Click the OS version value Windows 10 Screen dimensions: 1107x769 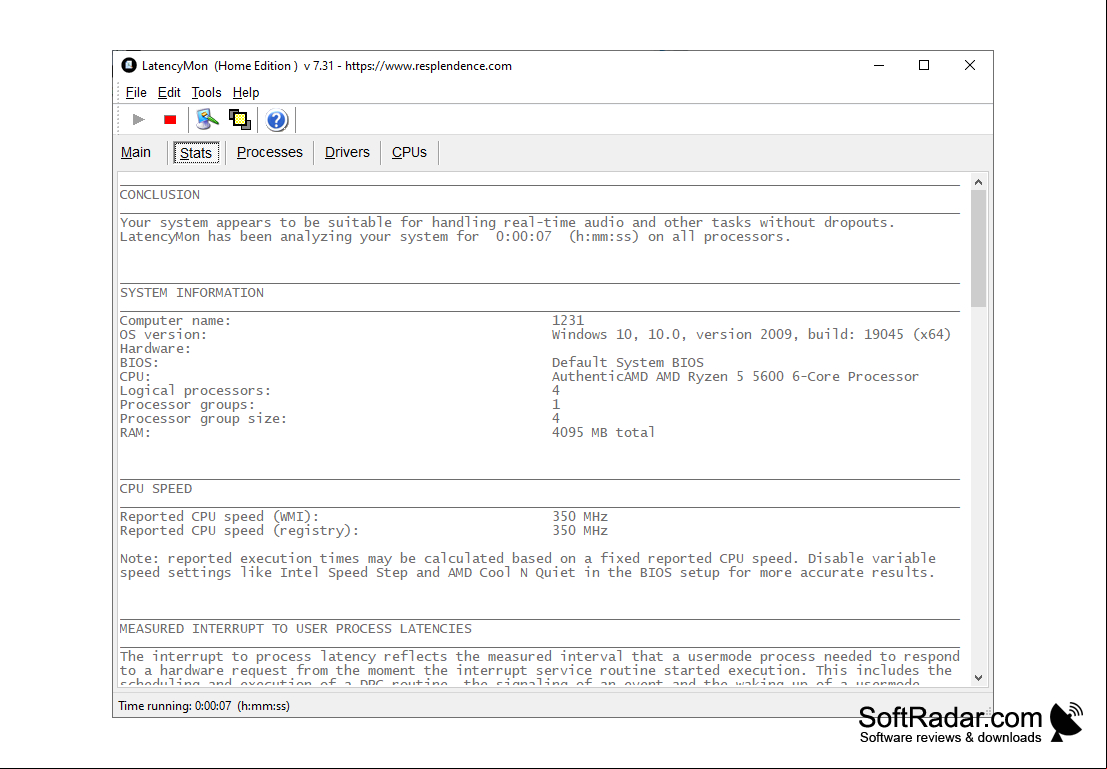(751, 335)
